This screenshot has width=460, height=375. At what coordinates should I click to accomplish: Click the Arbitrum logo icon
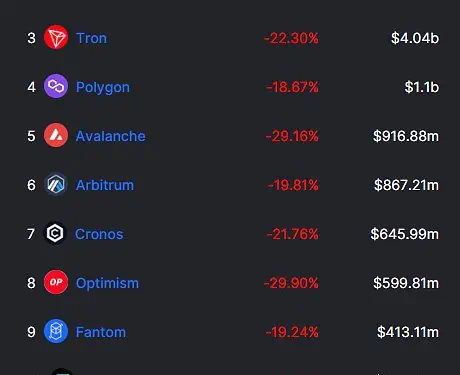pyautogui.click(x=56, y=184)
